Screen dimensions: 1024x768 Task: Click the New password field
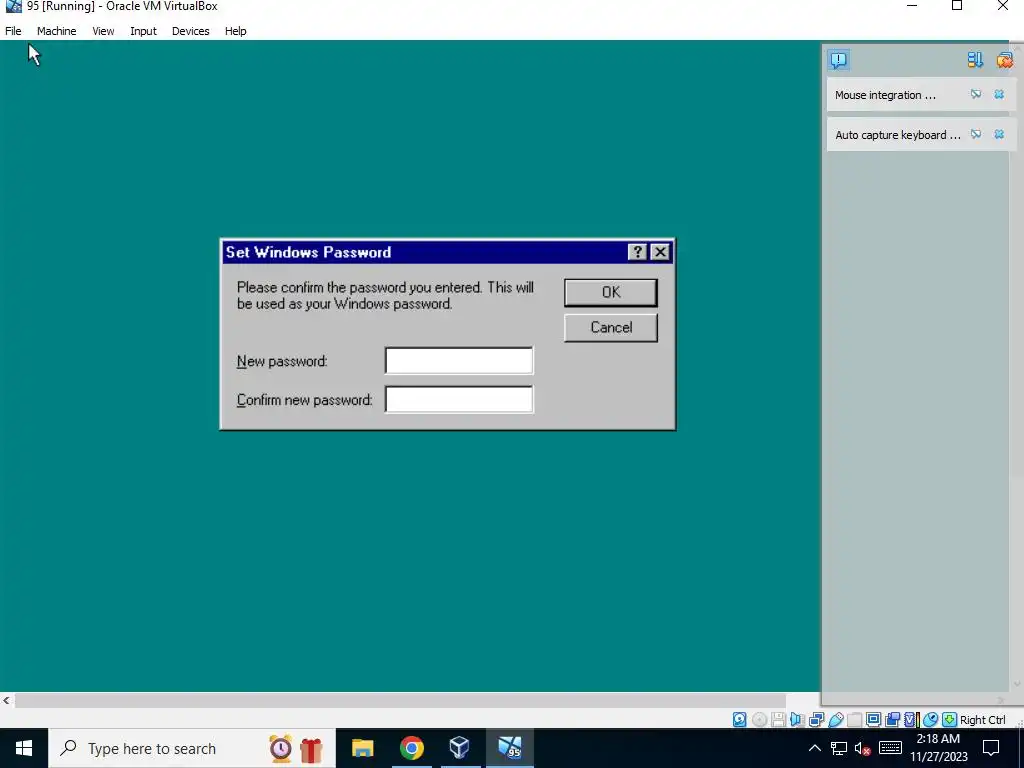pos(459,360)
